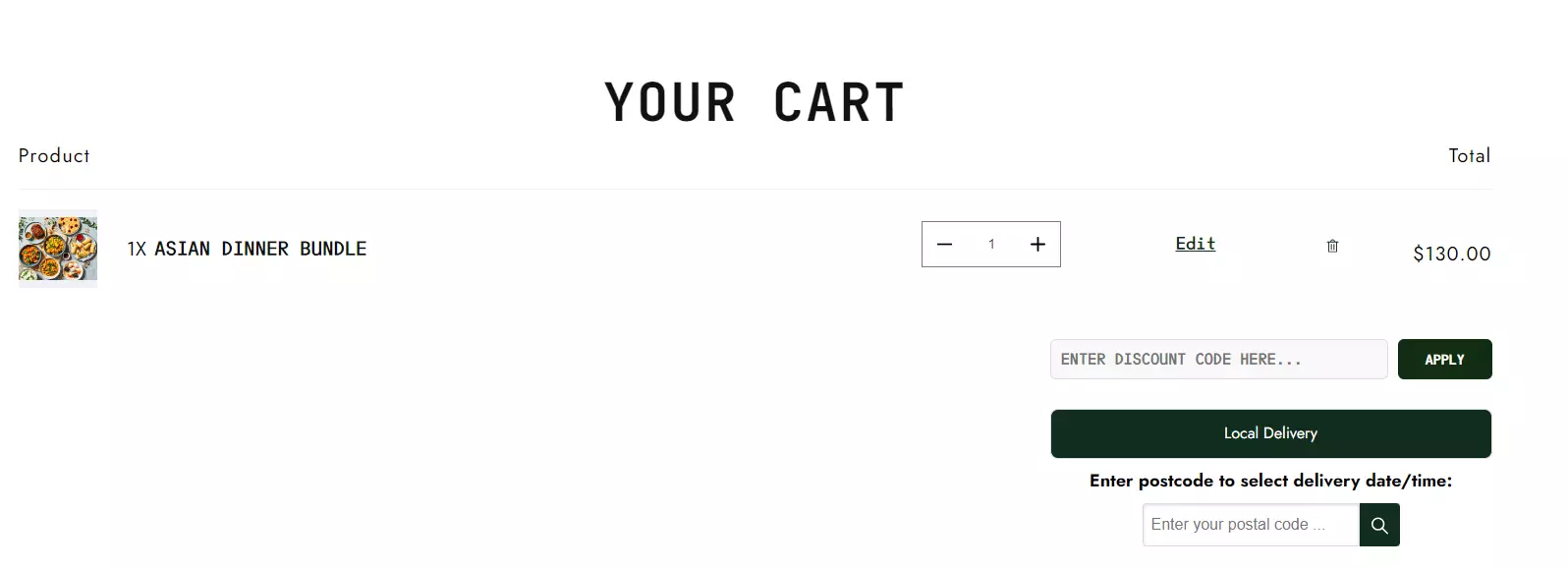
Task: Focus the discount code entry field
Action: pos(1218,359)
